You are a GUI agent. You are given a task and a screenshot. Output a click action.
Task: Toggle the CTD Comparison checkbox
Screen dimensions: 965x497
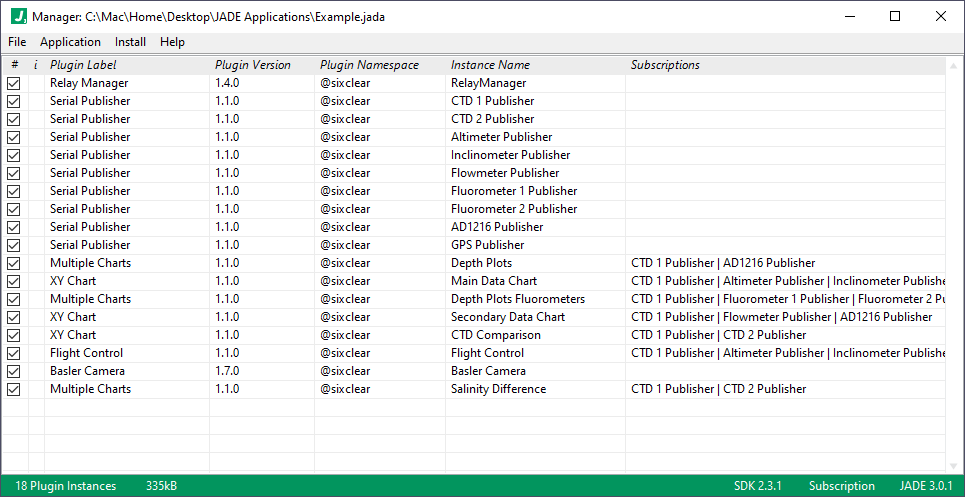tap(14, 335)
